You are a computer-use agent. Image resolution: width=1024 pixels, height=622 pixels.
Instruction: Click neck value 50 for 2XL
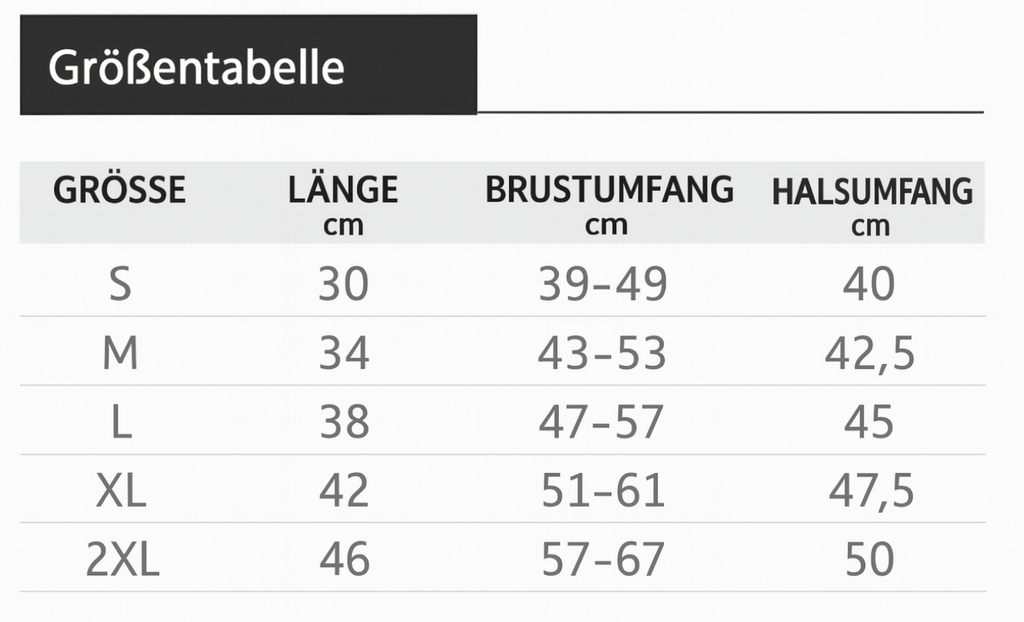[869, 560]
